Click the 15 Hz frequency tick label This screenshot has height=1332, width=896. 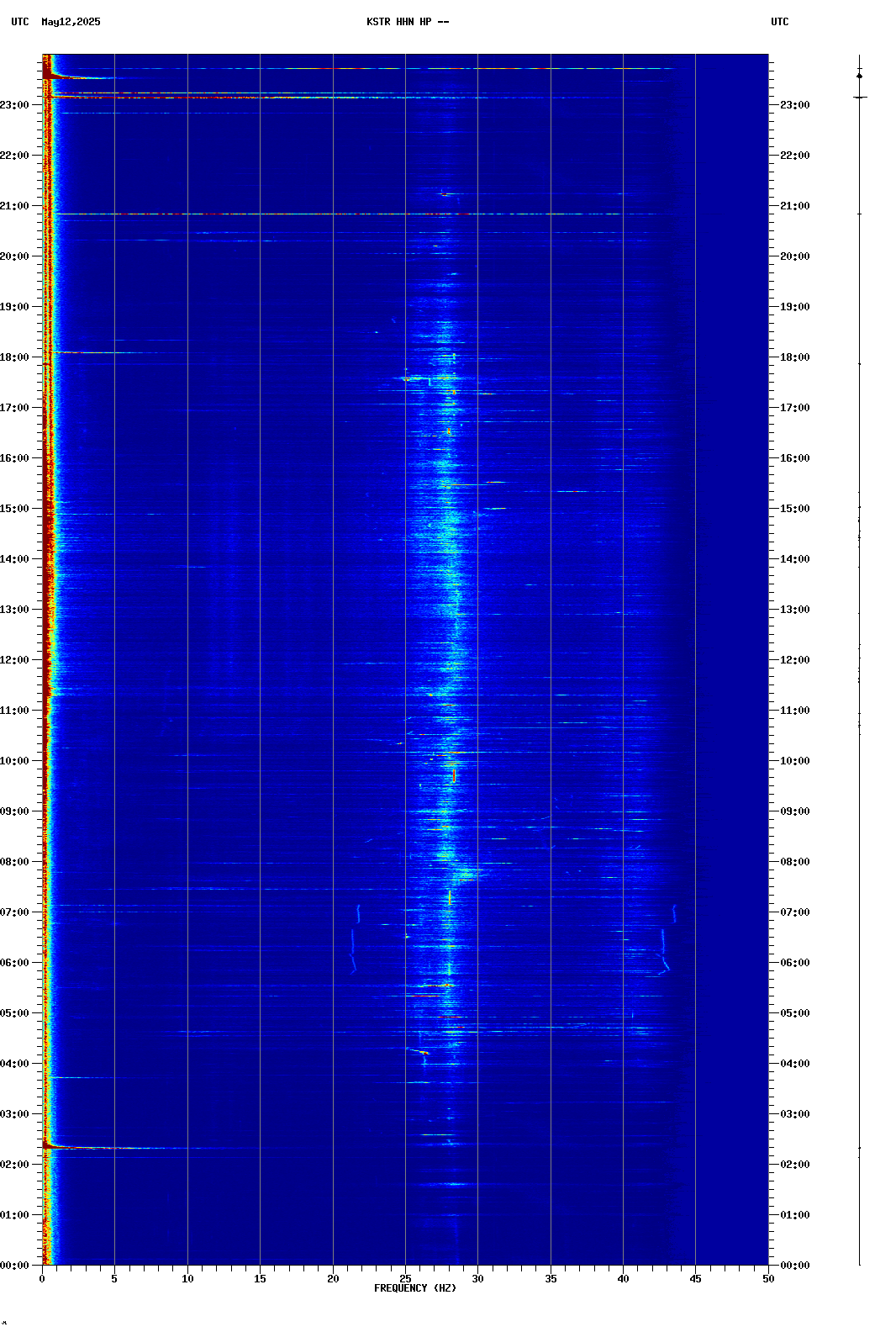[x=260, y=1279]
